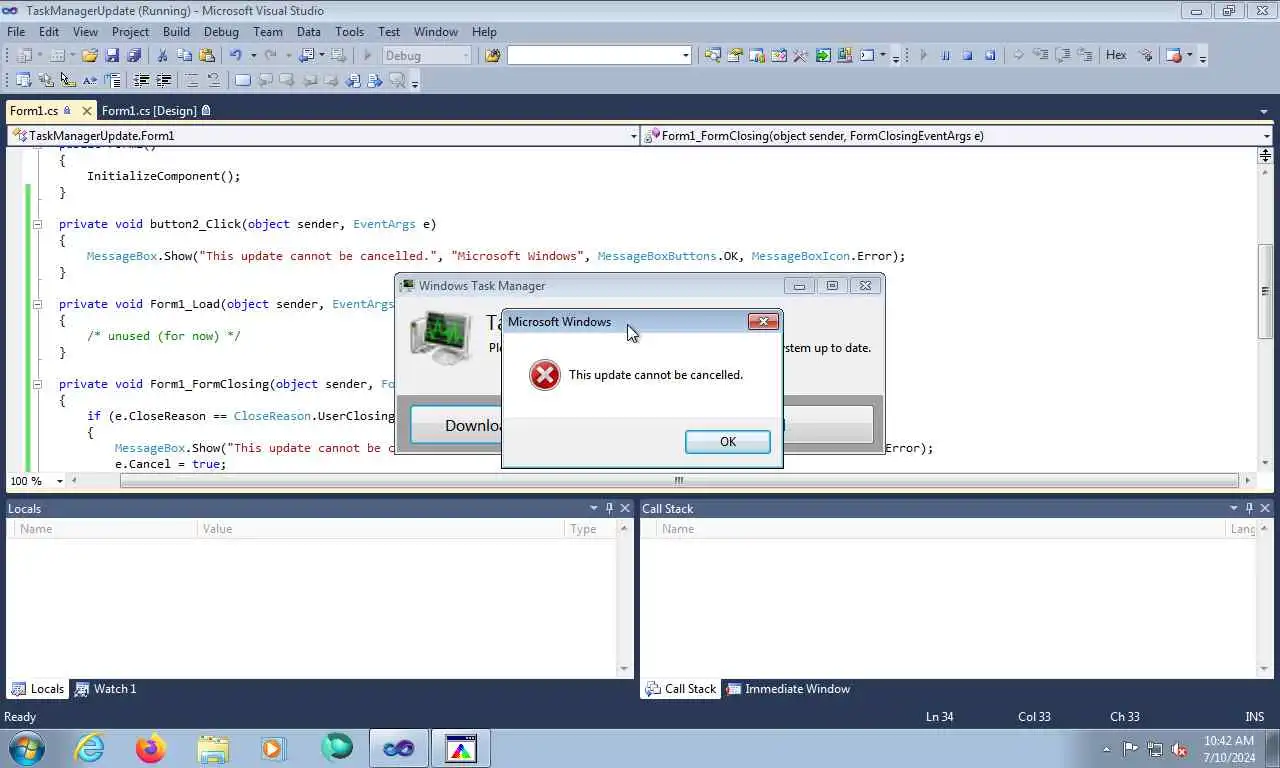Click the Restart debugging icon

(990, 56)
